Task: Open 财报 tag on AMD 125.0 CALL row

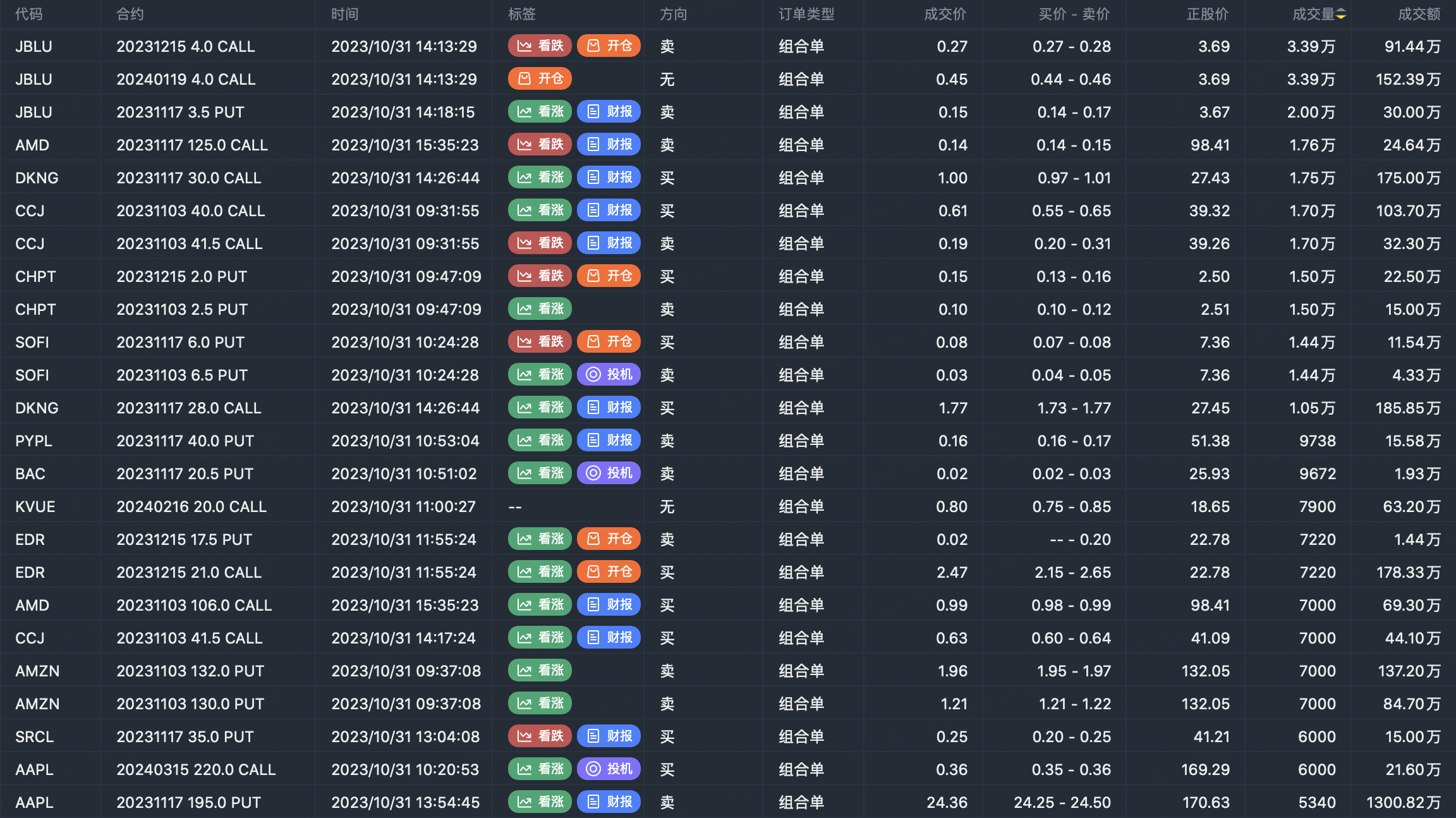Action: [609, 144]
